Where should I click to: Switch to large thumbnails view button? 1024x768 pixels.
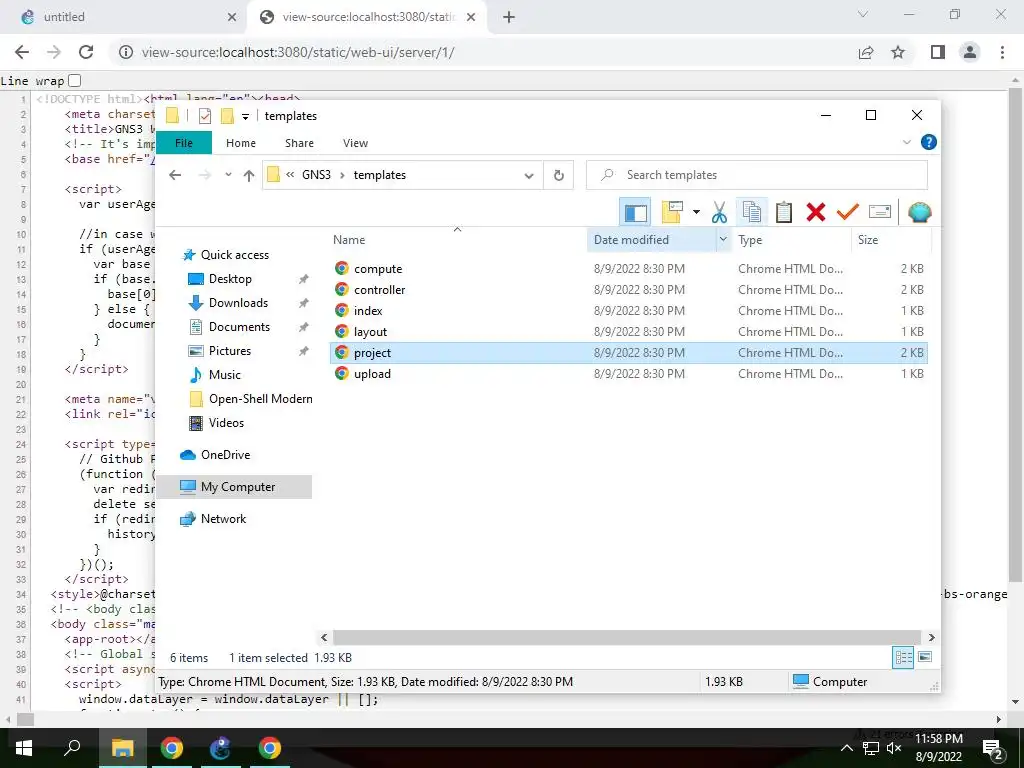click(x=925, y=658)
